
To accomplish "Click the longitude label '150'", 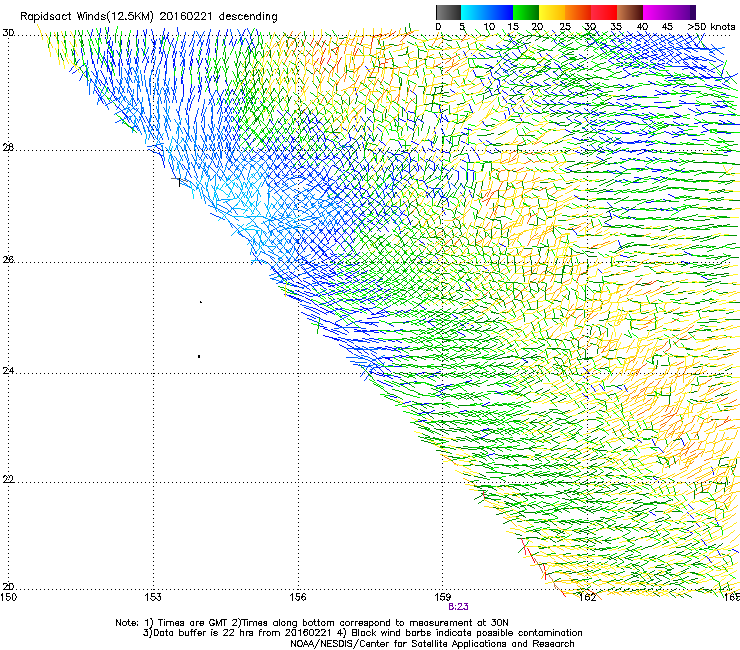I will 9,597.
